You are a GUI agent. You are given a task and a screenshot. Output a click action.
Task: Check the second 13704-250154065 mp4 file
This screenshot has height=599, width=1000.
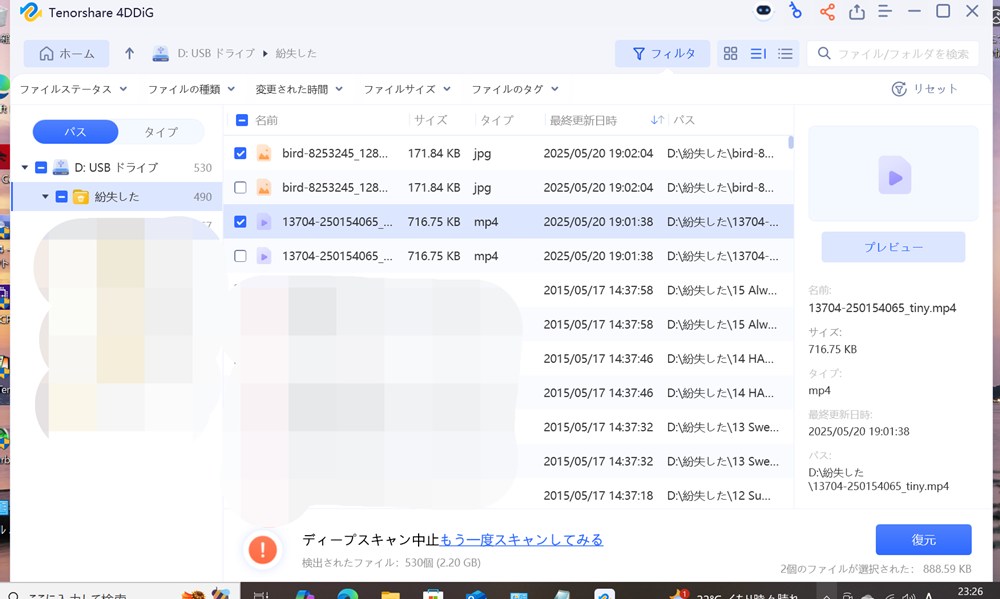(x=240, y=256)
